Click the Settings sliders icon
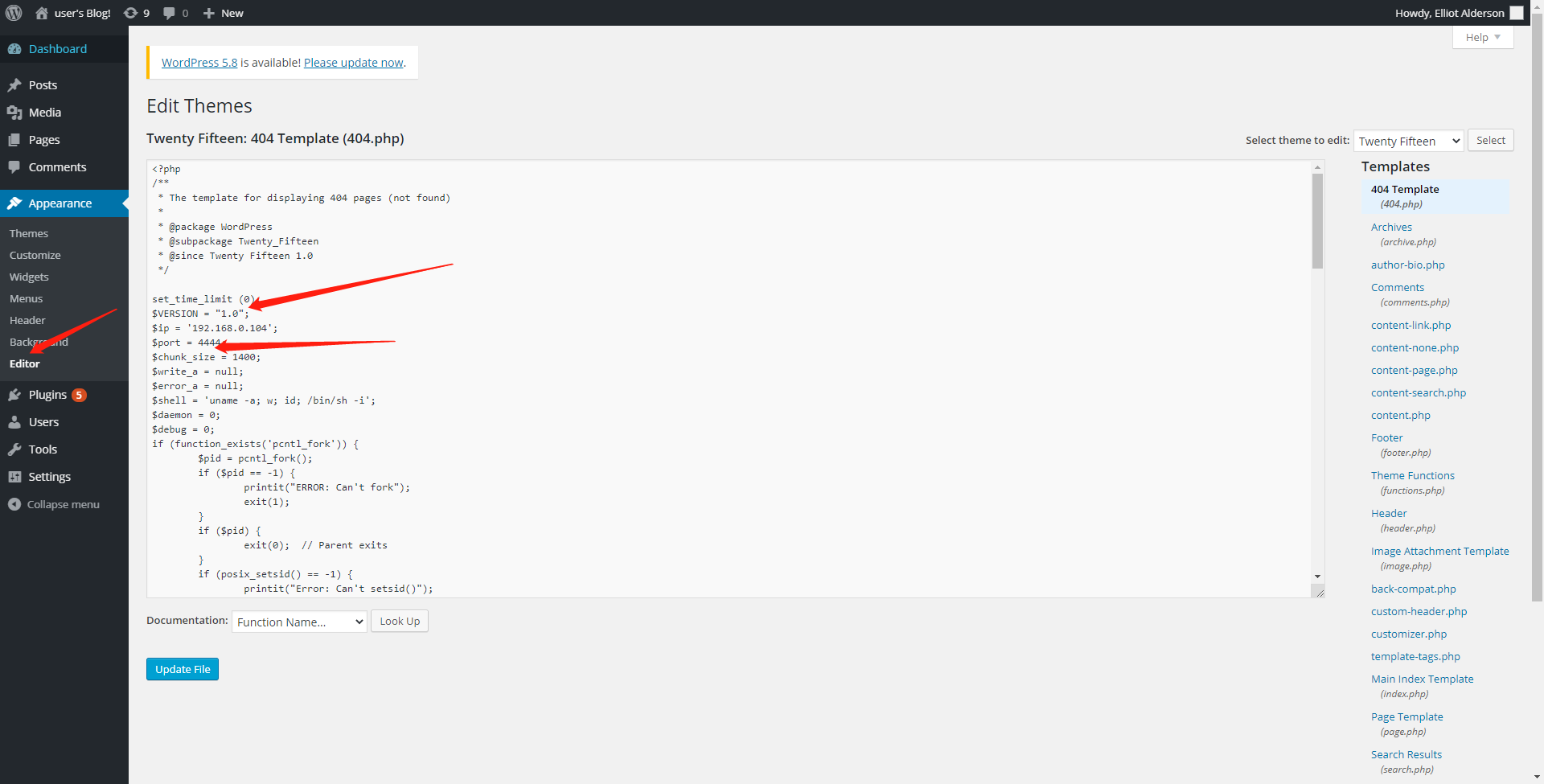 click(14, 477)
